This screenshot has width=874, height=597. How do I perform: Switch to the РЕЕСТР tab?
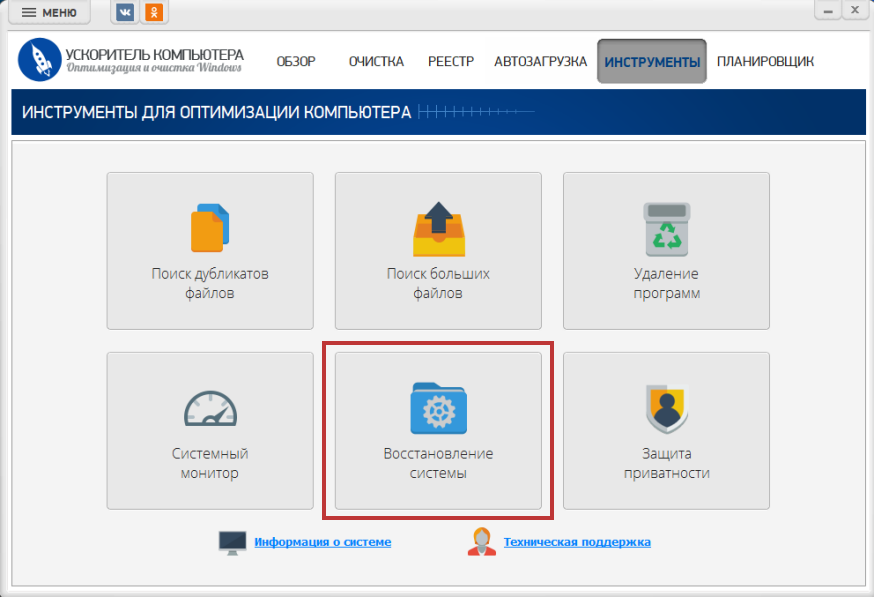(x=450, y=61)
